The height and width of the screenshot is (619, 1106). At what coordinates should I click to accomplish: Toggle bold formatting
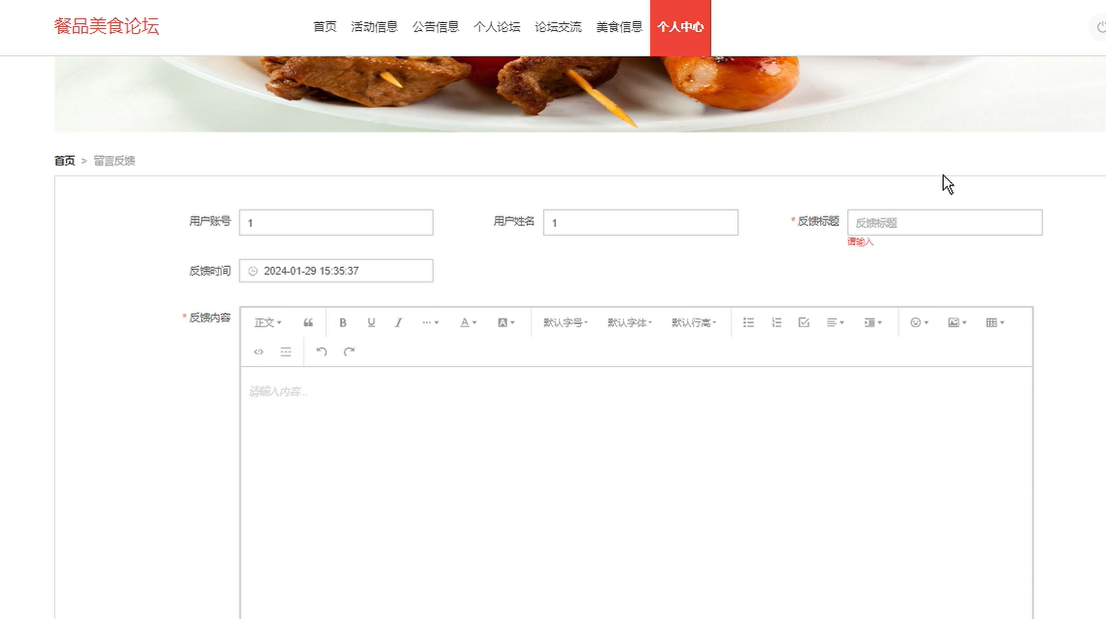coord(343,322)
